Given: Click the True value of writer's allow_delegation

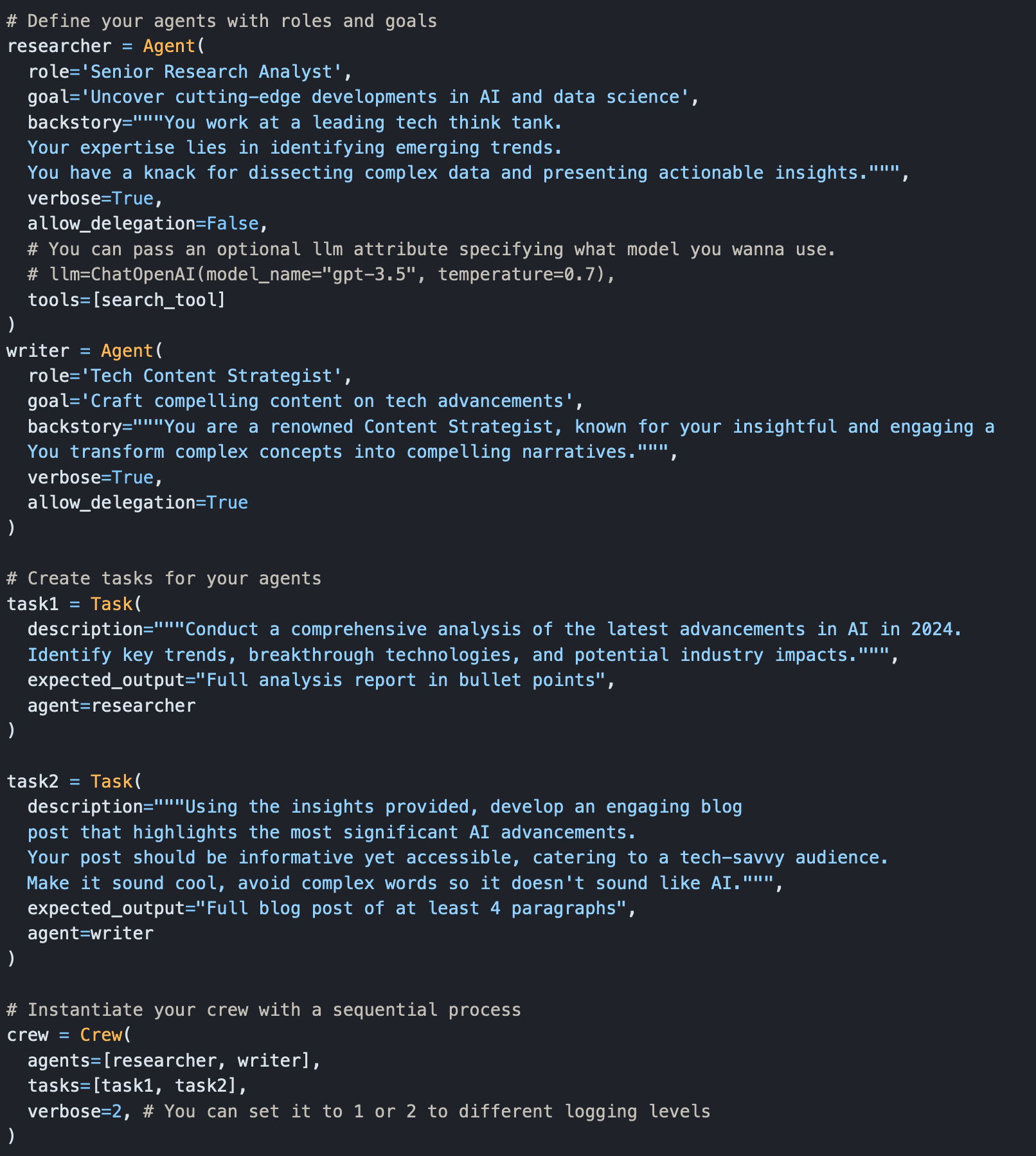Looking at the screenshot, I should click(227, 502).
